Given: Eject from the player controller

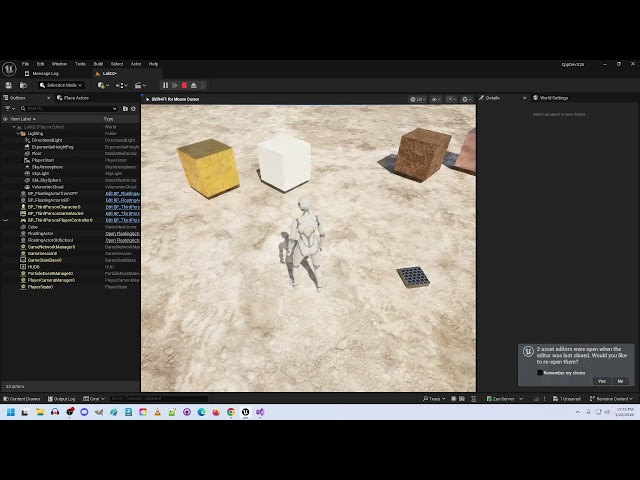Looking at the screenshot, I should 194,85.
